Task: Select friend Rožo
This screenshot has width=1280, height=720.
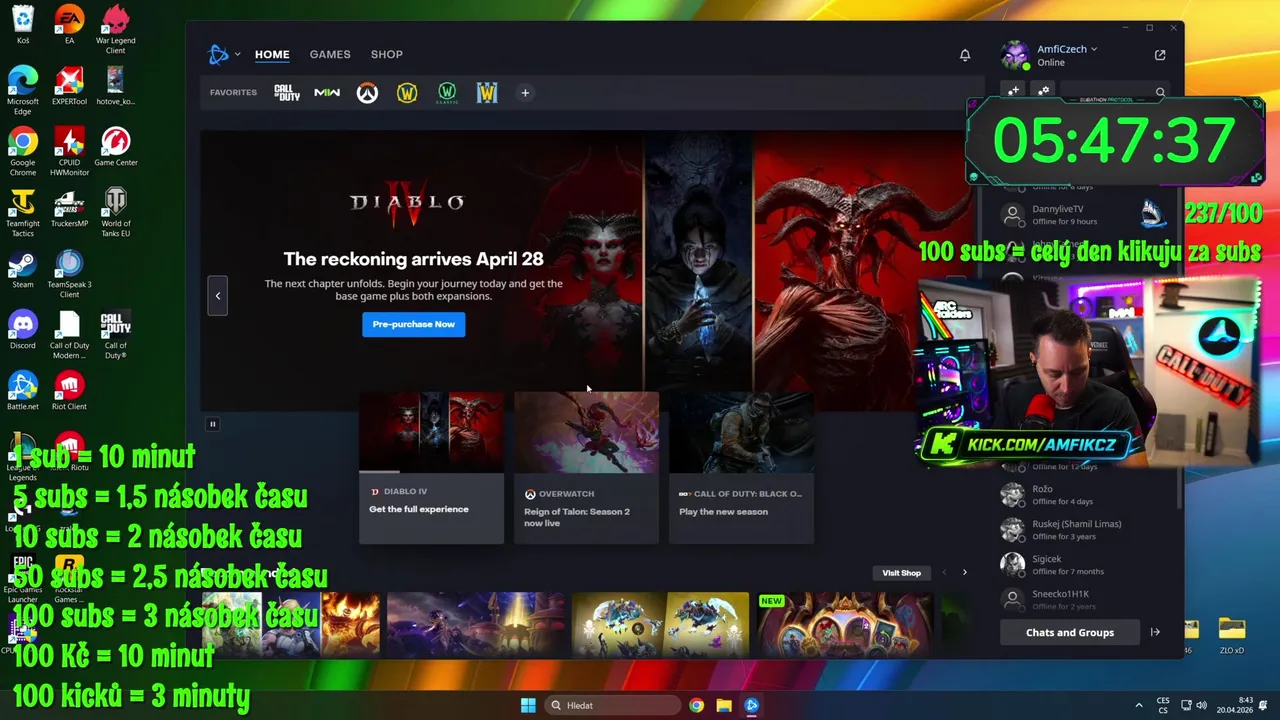Action: 1085,495
